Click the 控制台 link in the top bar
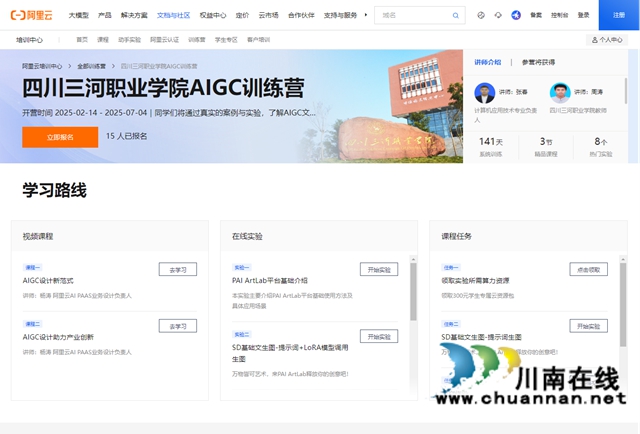The width and height of the screenshot is (640, 434). [560, 15]
